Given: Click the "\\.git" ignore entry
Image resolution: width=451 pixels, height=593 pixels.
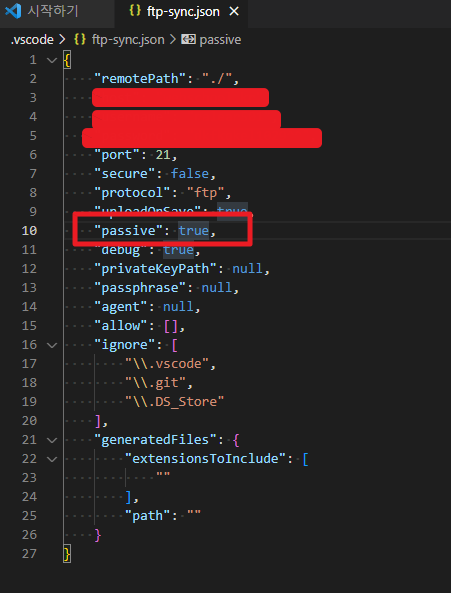Looking at the screenshot, I should tap(155, 383).
